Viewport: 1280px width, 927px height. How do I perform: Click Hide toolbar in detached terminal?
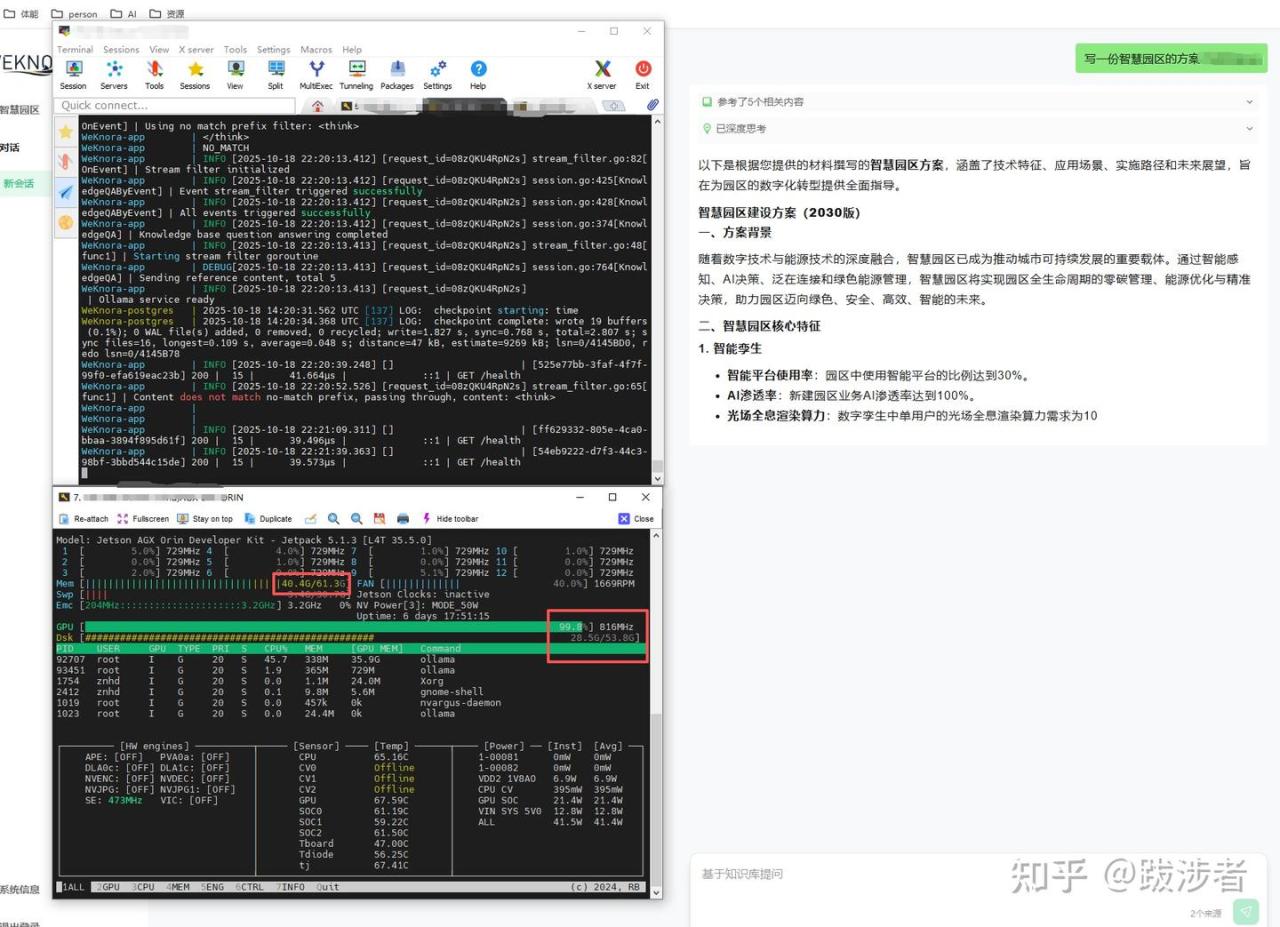(x=450, y=519)
